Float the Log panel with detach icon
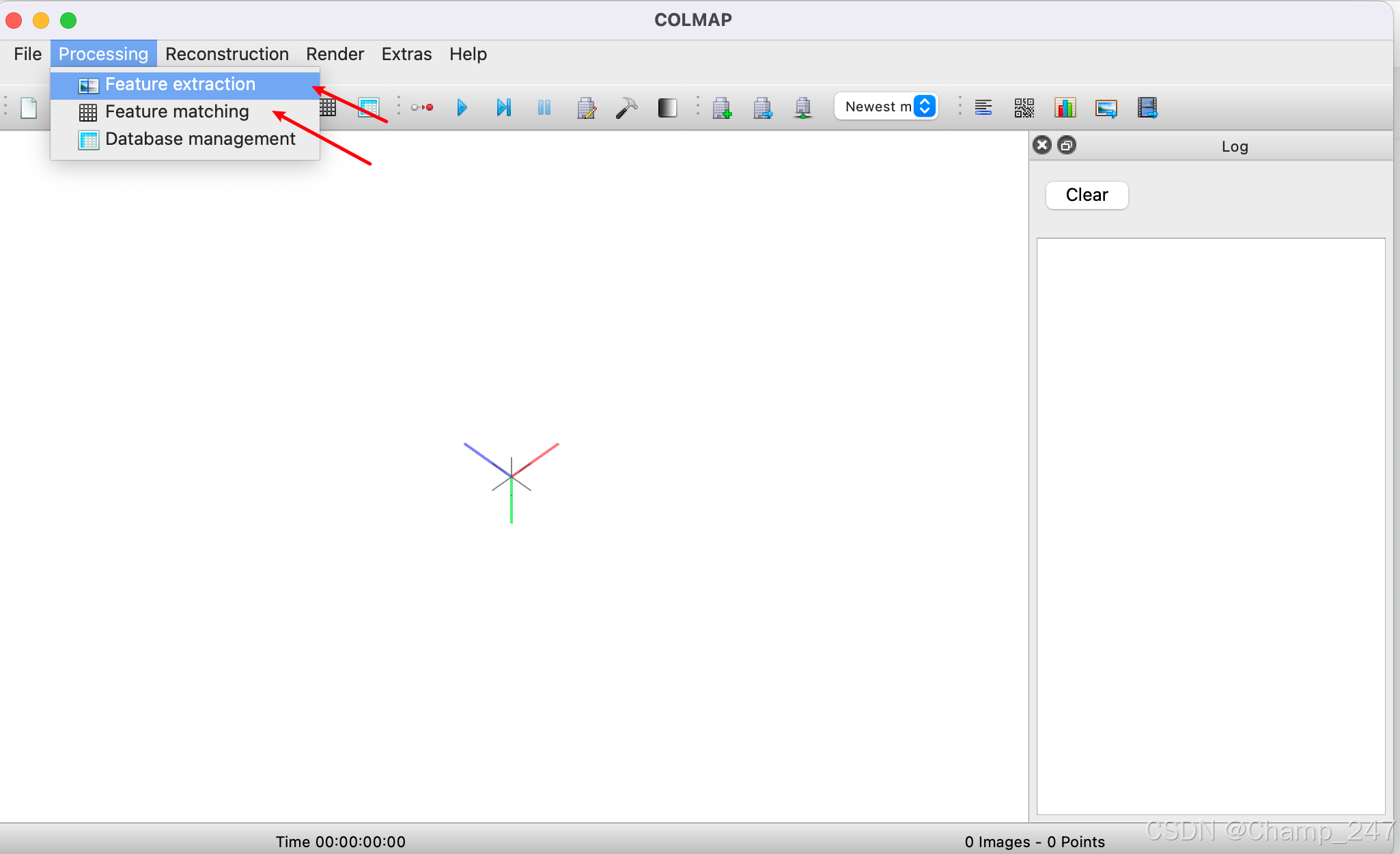This screenshot has height=854, width=1400. click(1066, 145)
